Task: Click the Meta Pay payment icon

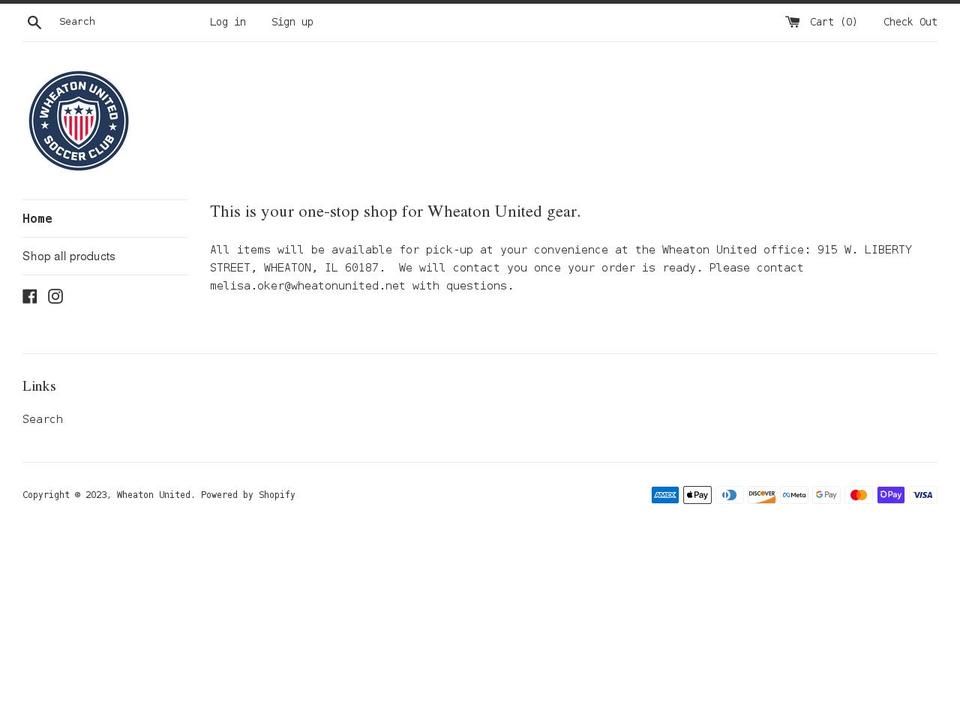Action: point(794,495)
